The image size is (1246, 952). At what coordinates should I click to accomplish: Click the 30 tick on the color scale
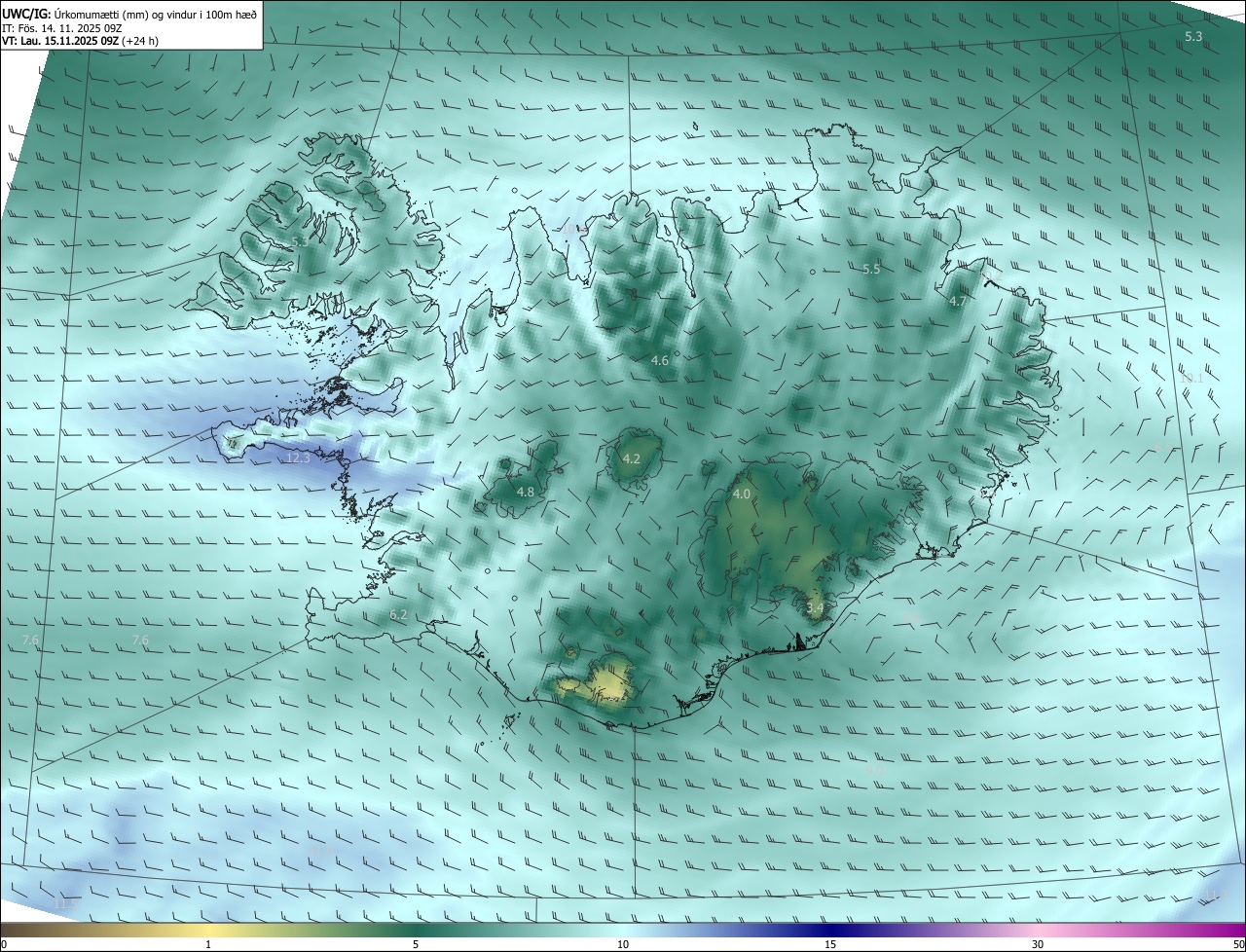pyautogui.click(x=1038, y=944)
